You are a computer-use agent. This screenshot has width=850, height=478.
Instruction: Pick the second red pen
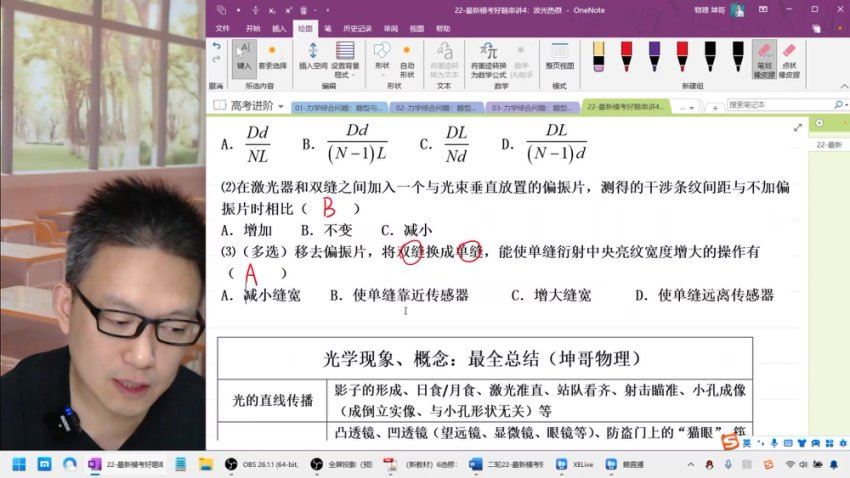coord(682,56)
